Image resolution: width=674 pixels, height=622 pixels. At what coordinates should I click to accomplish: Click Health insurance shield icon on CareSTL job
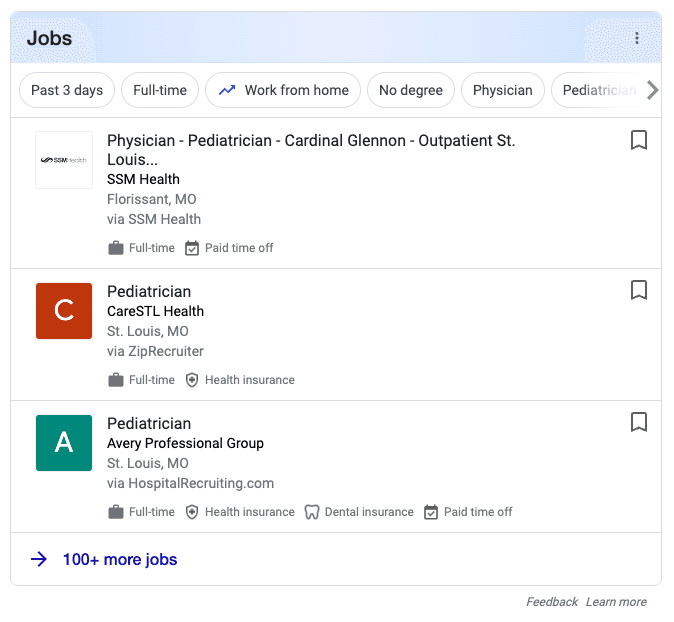click(192, 380)
